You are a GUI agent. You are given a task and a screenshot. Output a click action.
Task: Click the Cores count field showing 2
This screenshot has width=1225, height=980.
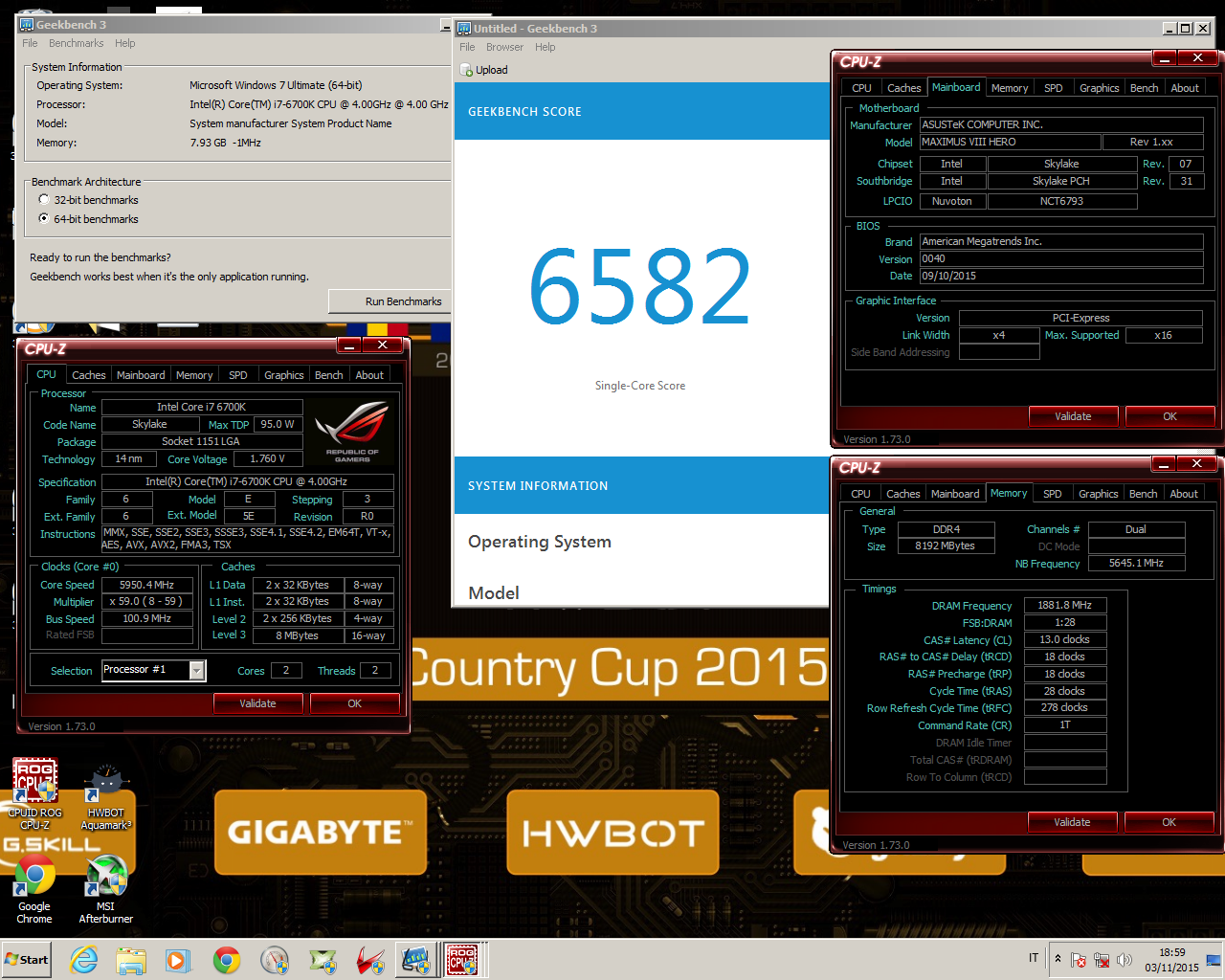coord(286,671)
